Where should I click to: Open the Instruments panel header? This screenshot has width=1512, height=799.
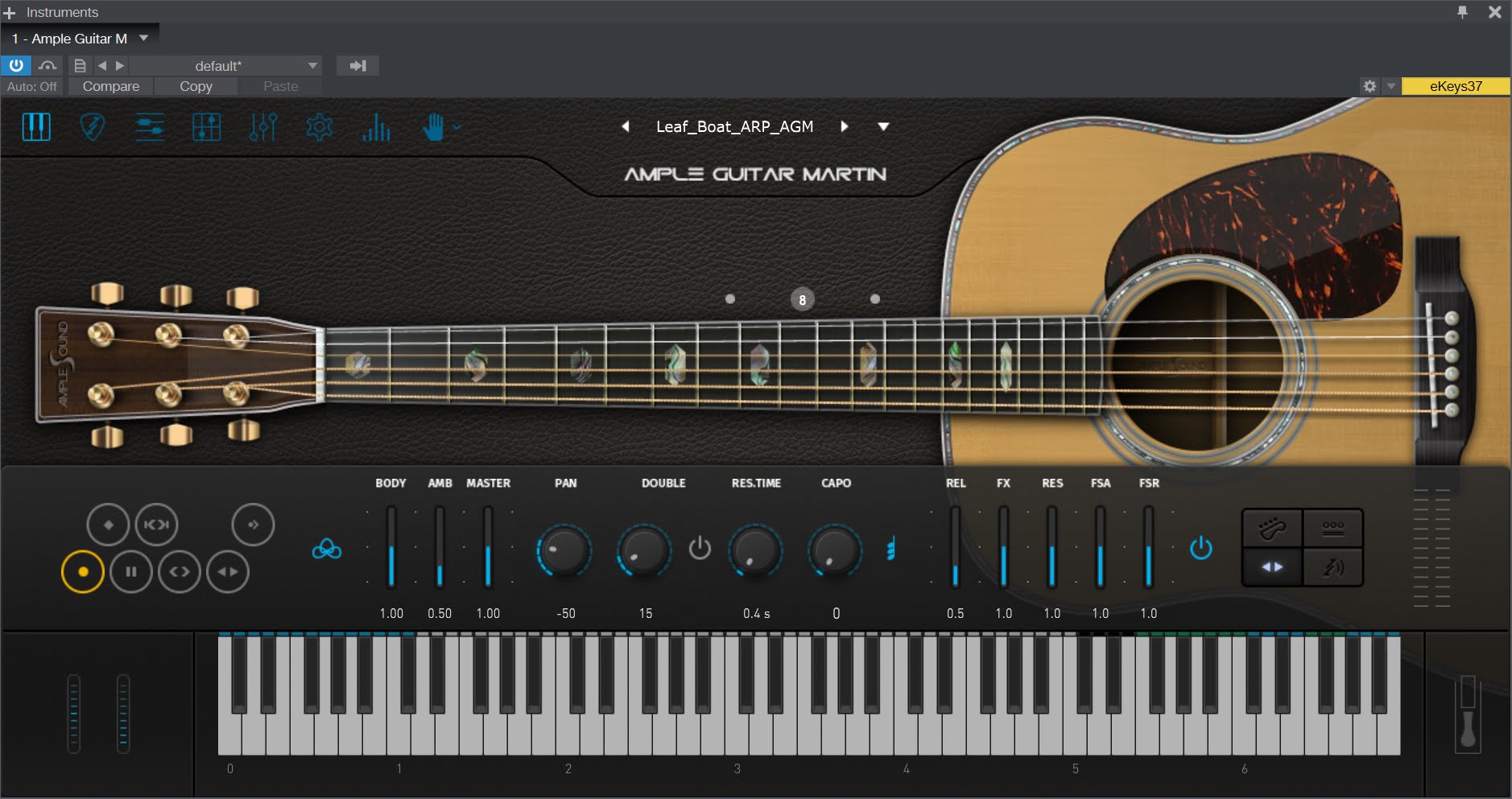pyautogui.click(x=62, y=12)
